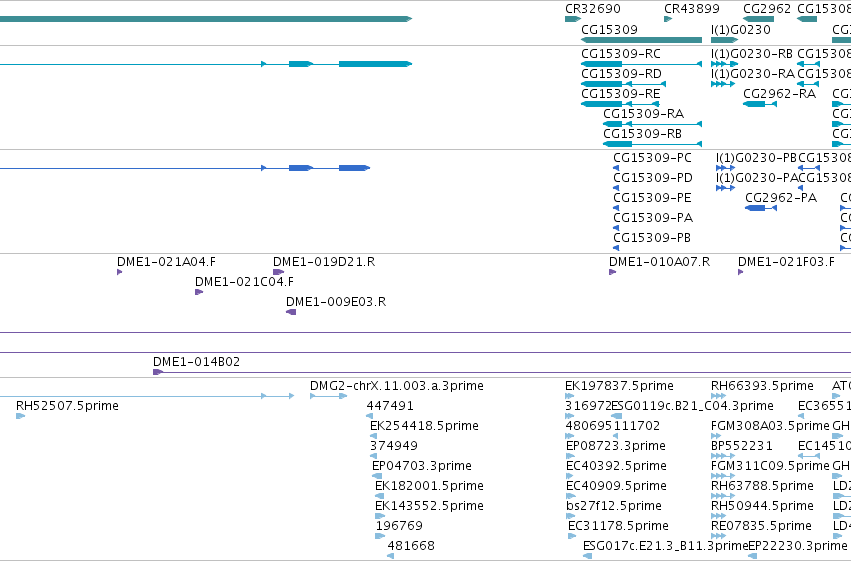This screenshot has width=851, height=561.
Task: Open EST bs27f12.5prime
Action: [x=613, y=506]
